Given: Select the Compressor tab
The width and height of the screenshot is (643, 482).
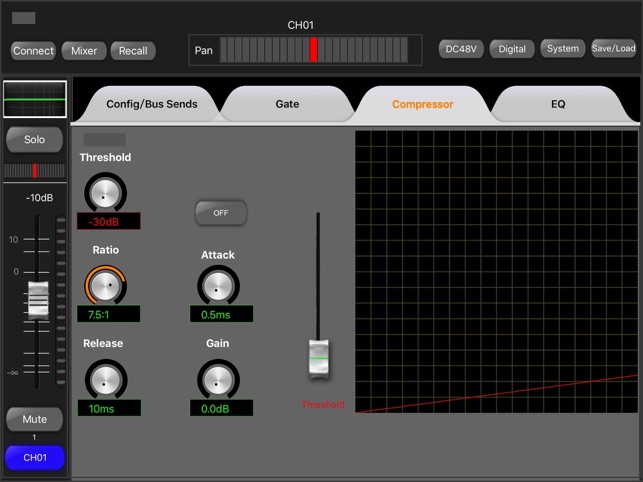Looking at the screenshot, I should click(422, 104).
